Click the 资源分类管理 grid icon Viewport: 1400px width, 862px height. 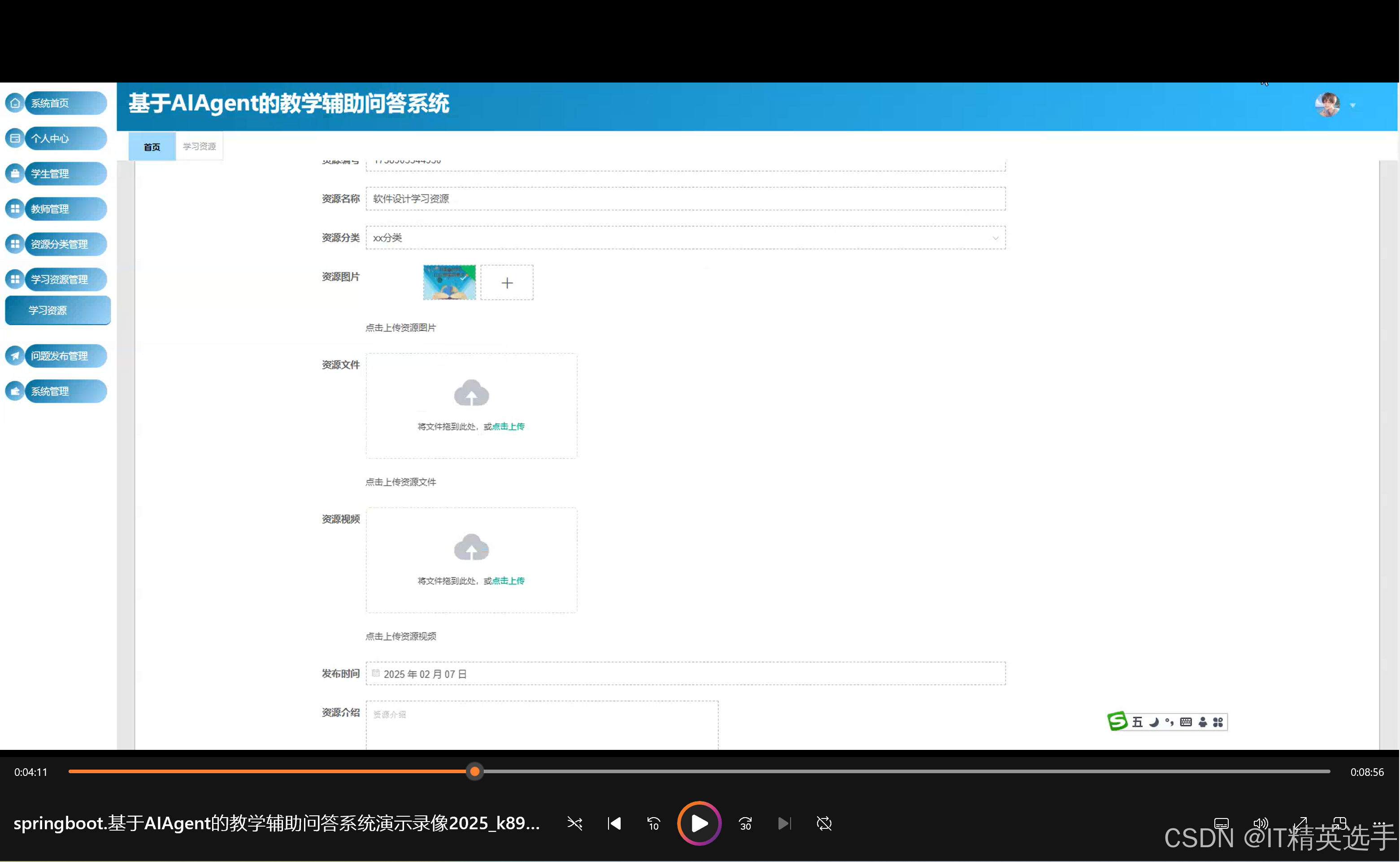[15, 244]
